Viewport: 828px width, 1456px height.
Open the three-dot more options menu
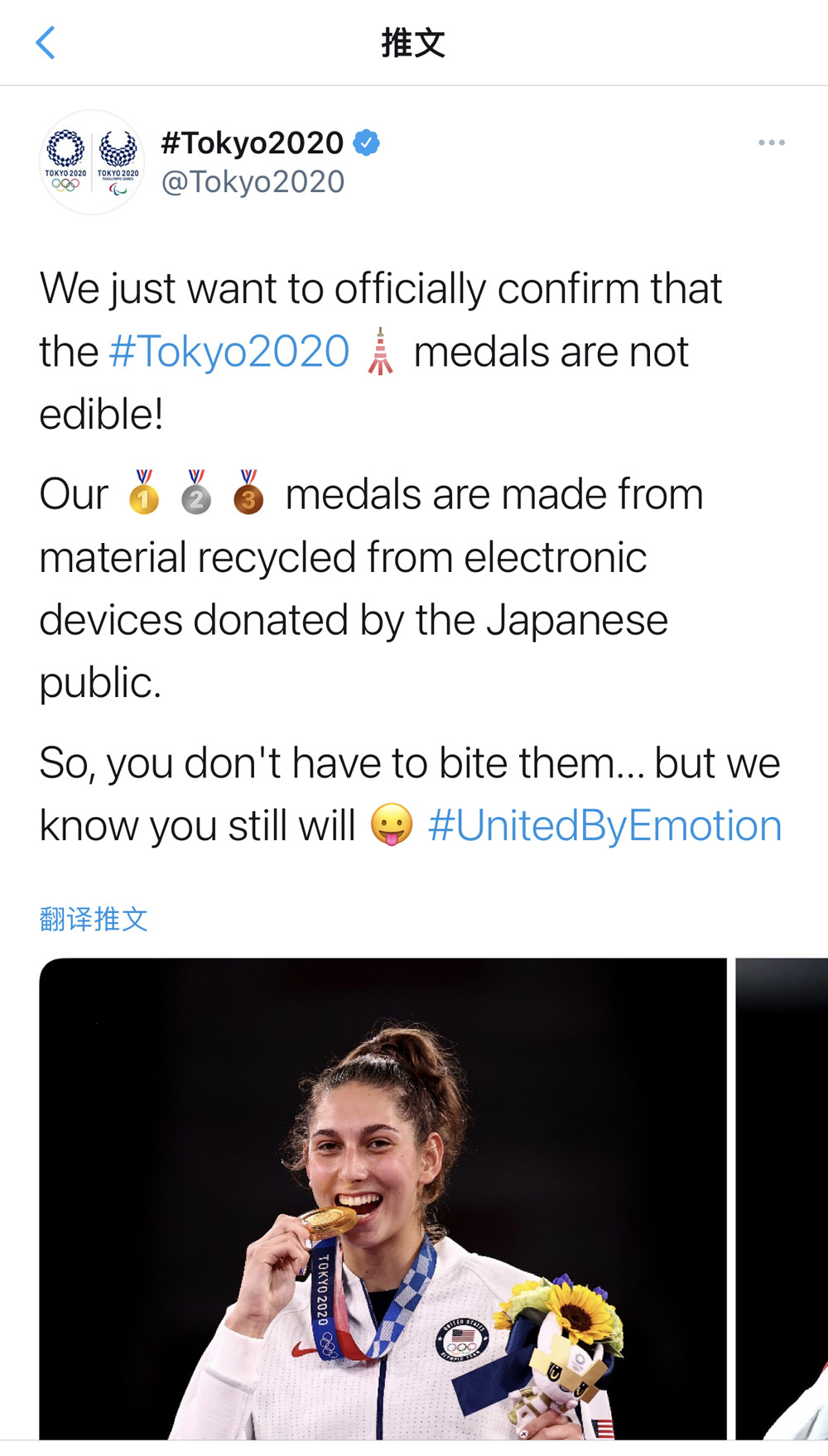(x=771, y=143)
